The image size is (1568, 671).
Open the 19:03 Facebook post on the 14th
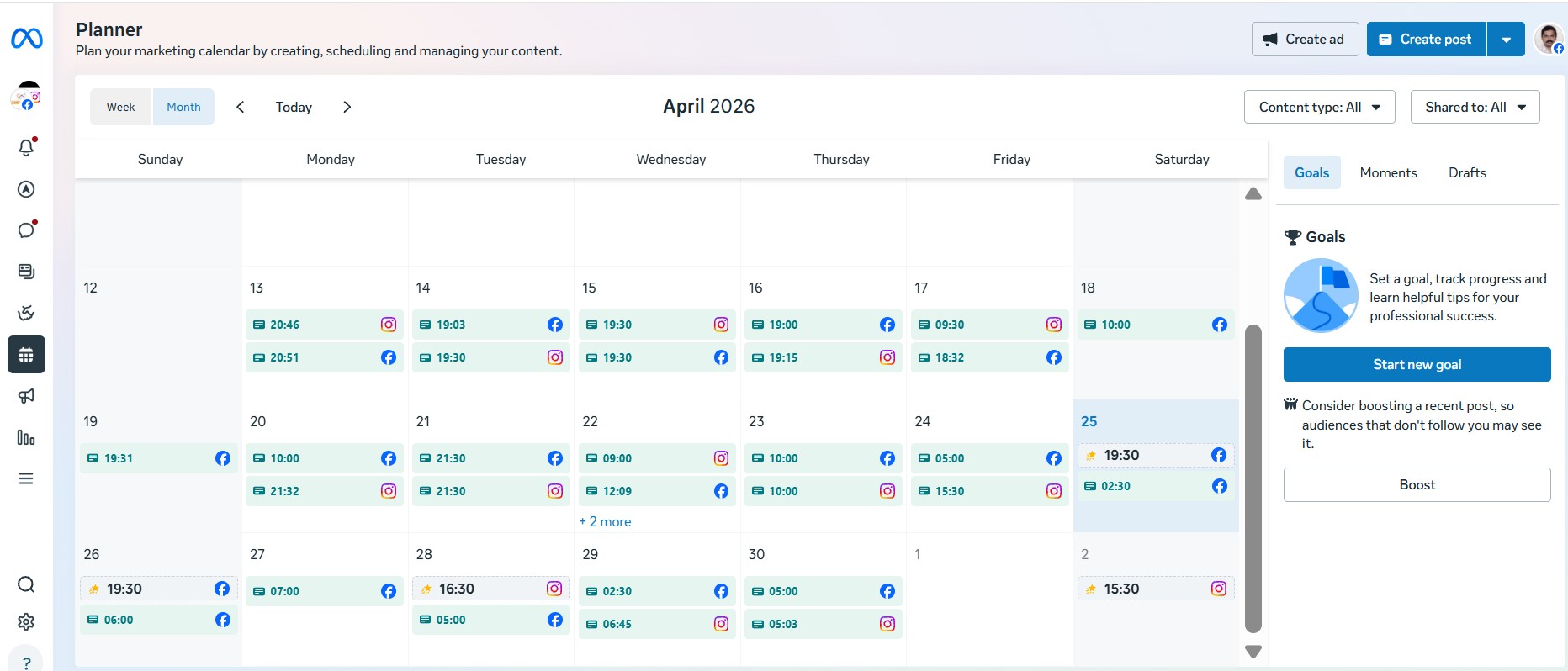point(491,325)
